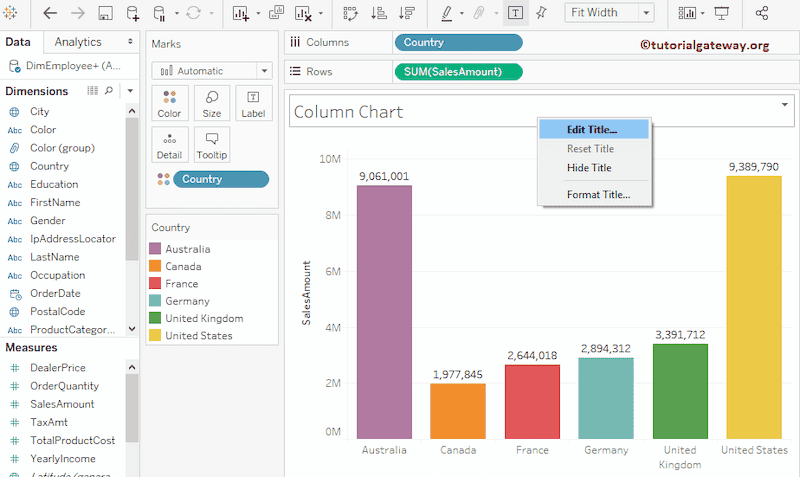
Task: Click the Share workbook icon
Action: tap(763, 13)
